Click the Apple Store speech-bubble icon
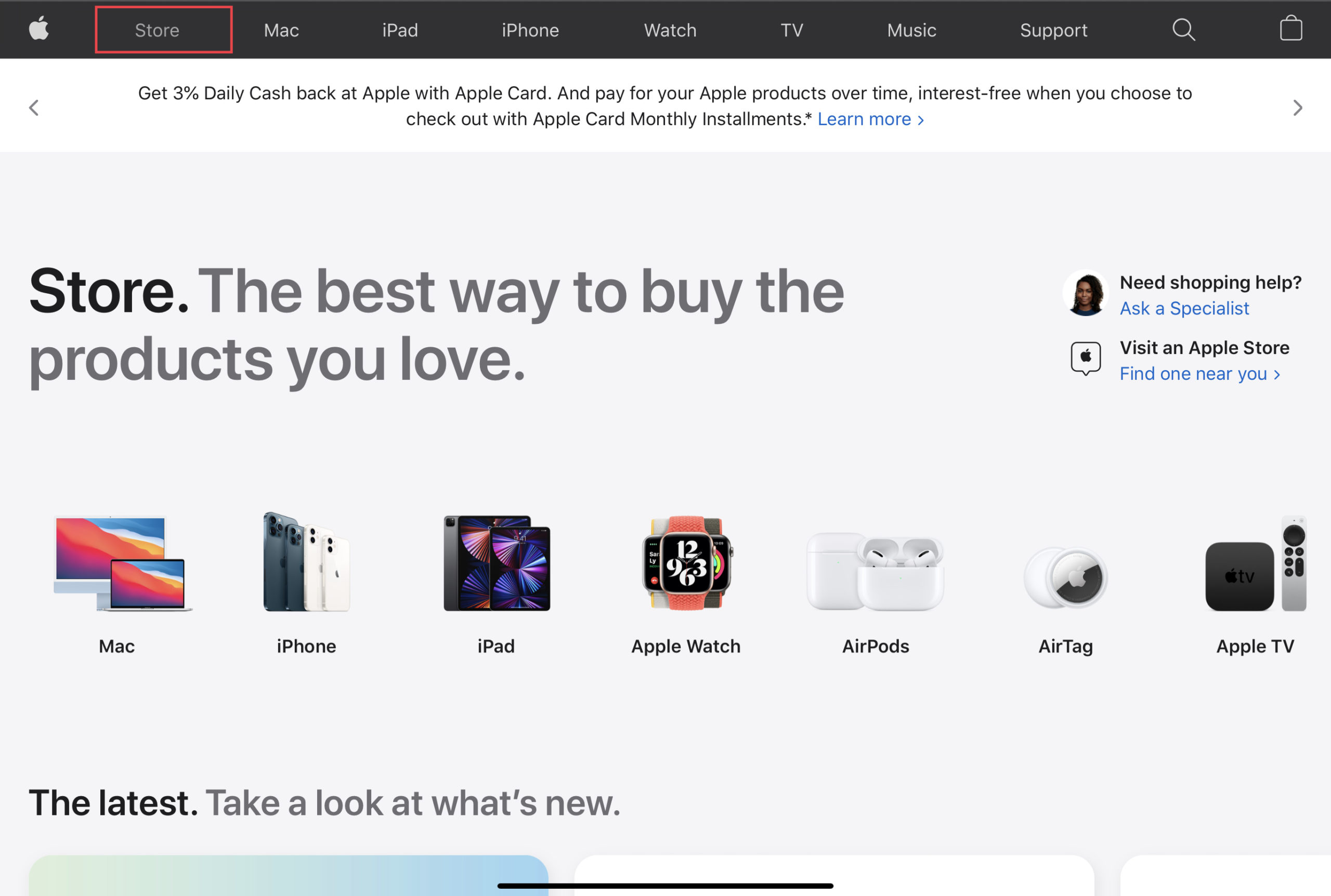The image size is (1331, 896). click(1085, 358)
